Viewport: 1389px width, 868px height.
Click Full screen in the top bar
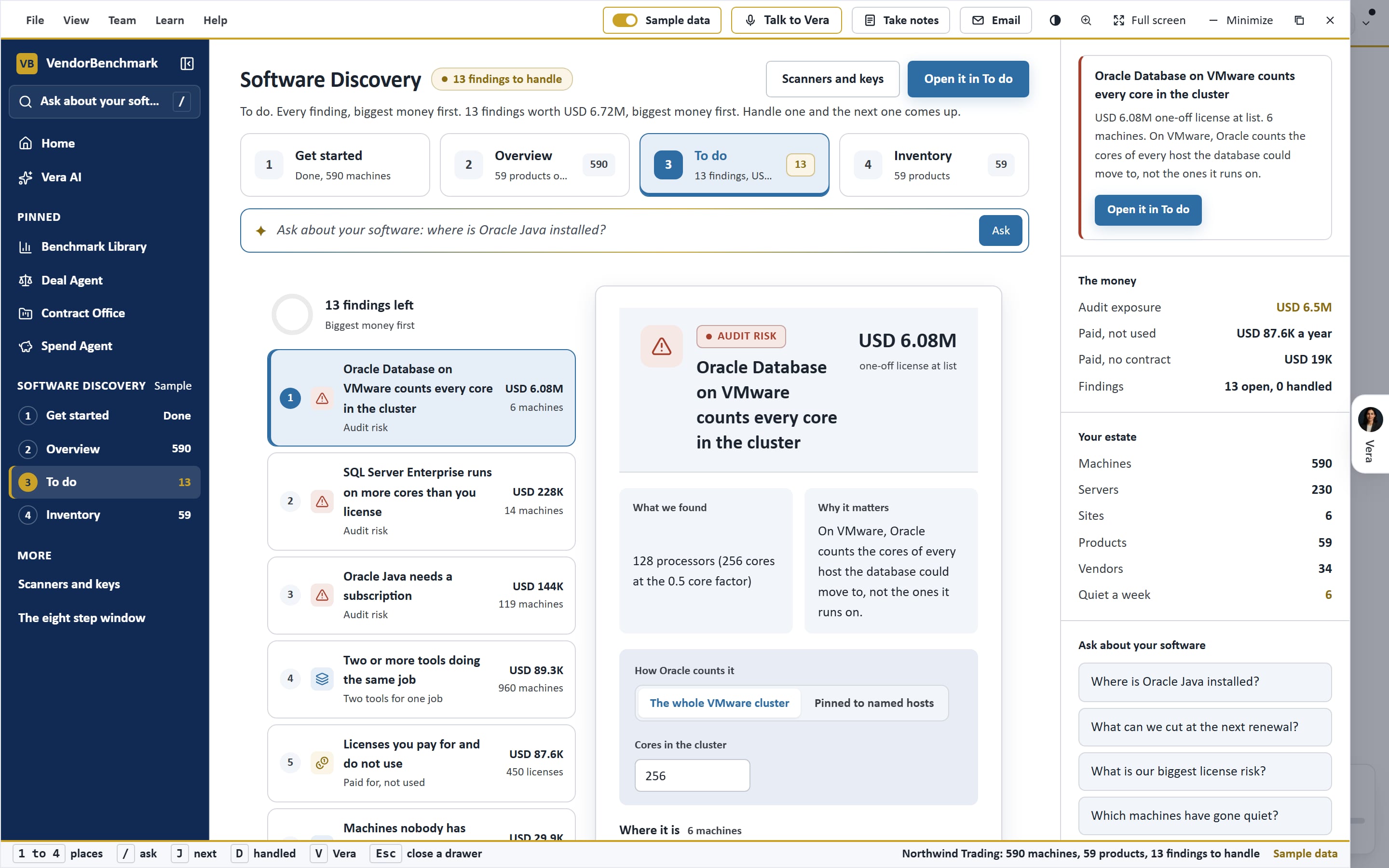tap(1149, 20)
